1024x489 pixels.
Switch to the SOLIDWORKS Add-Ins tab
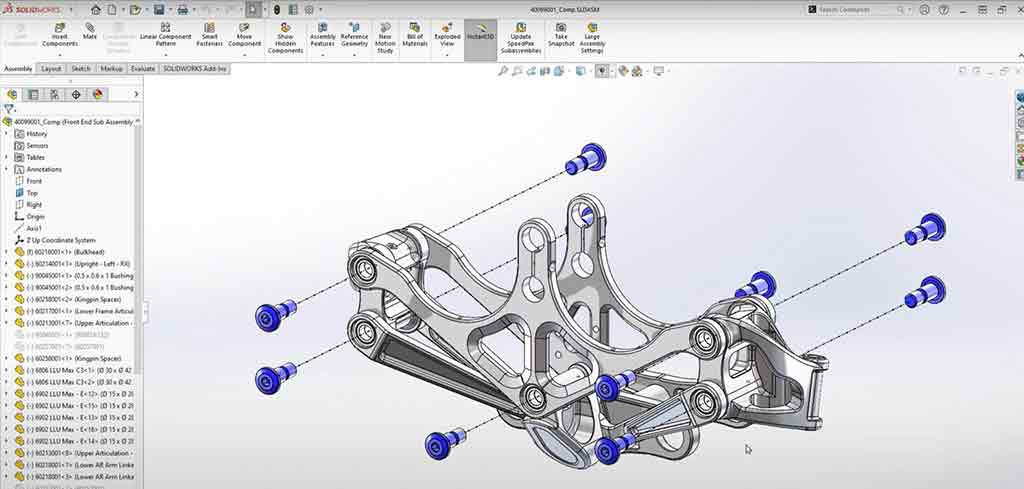click(x=195, y=69)
